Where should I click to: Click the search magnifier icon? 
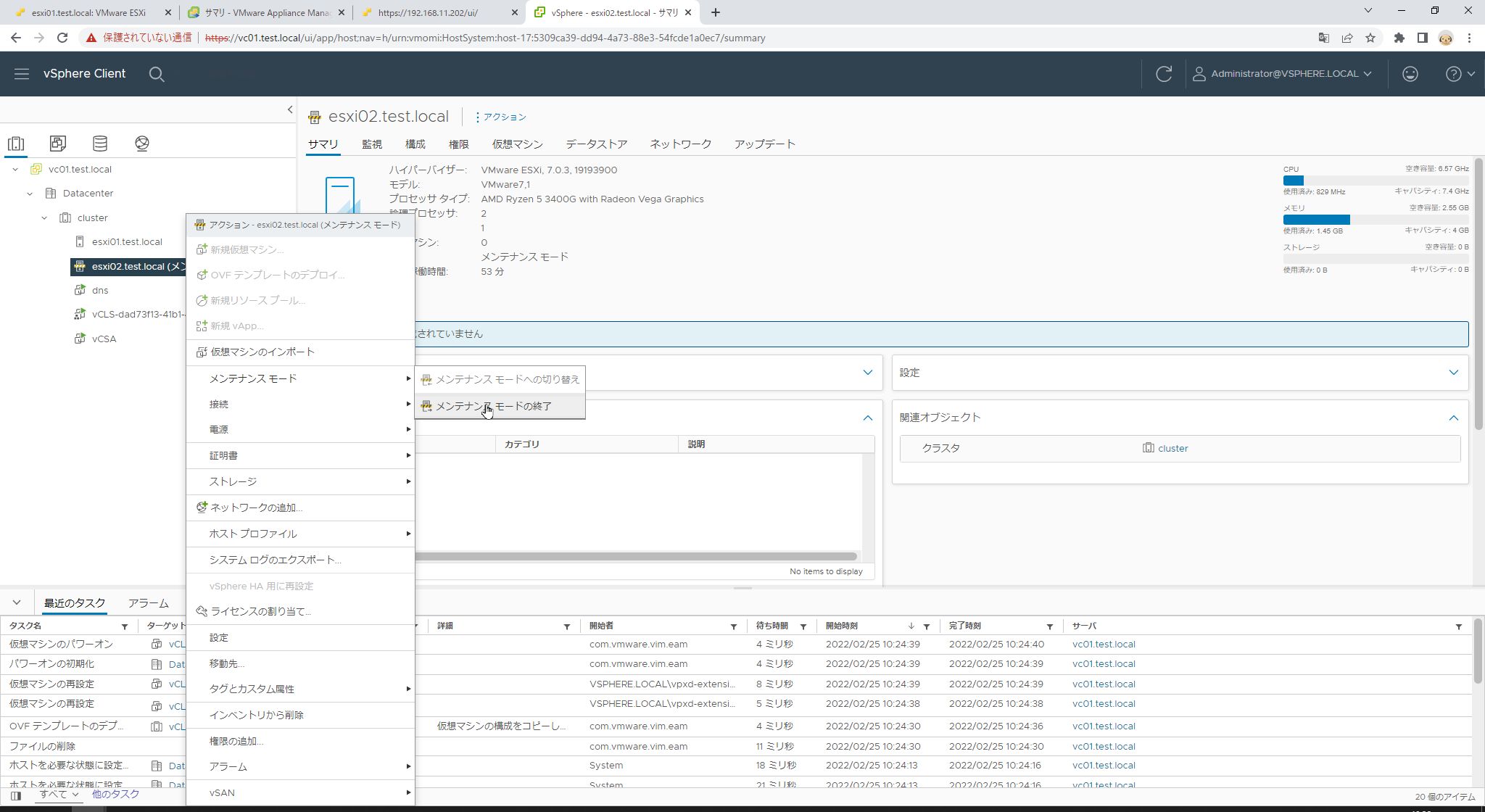(x=157, y=74)
